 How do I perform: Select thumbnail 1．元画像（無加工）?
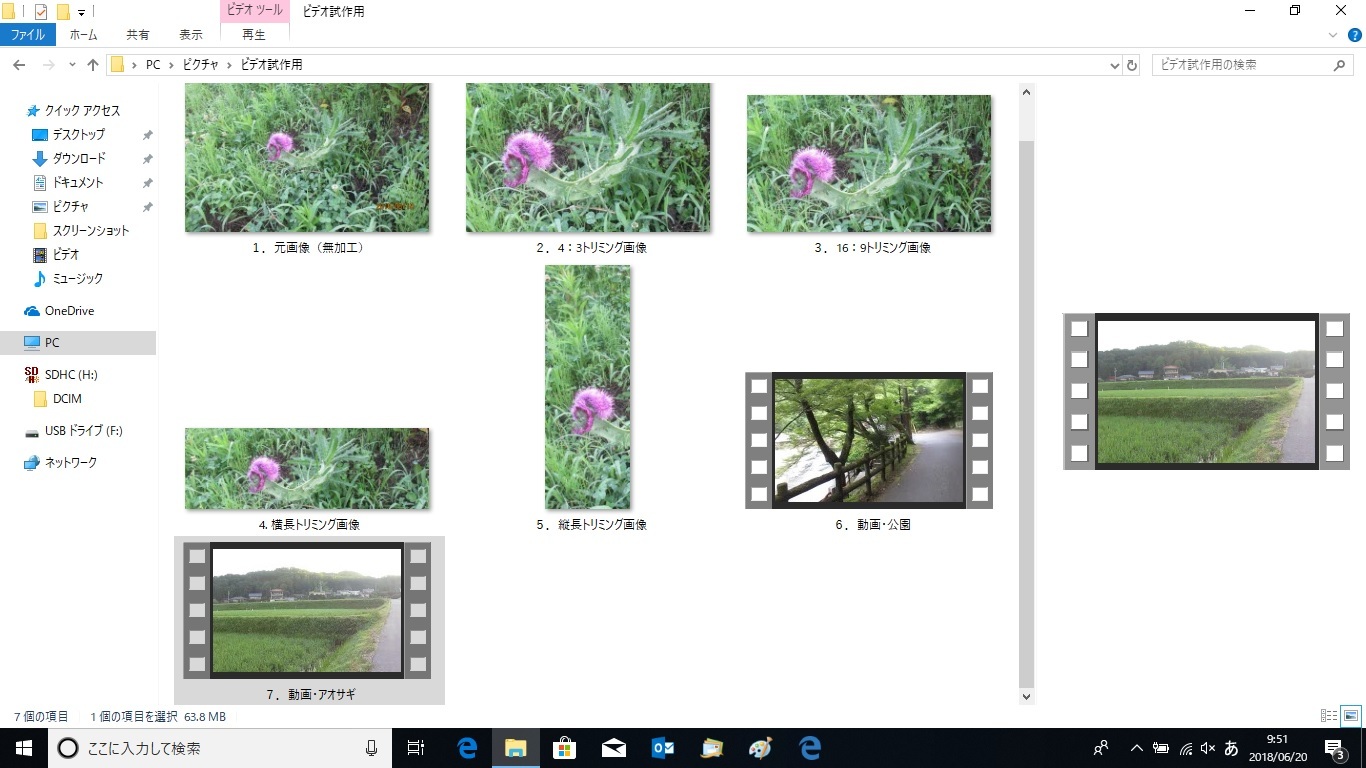pyautogui.click(x=307, y=158)
